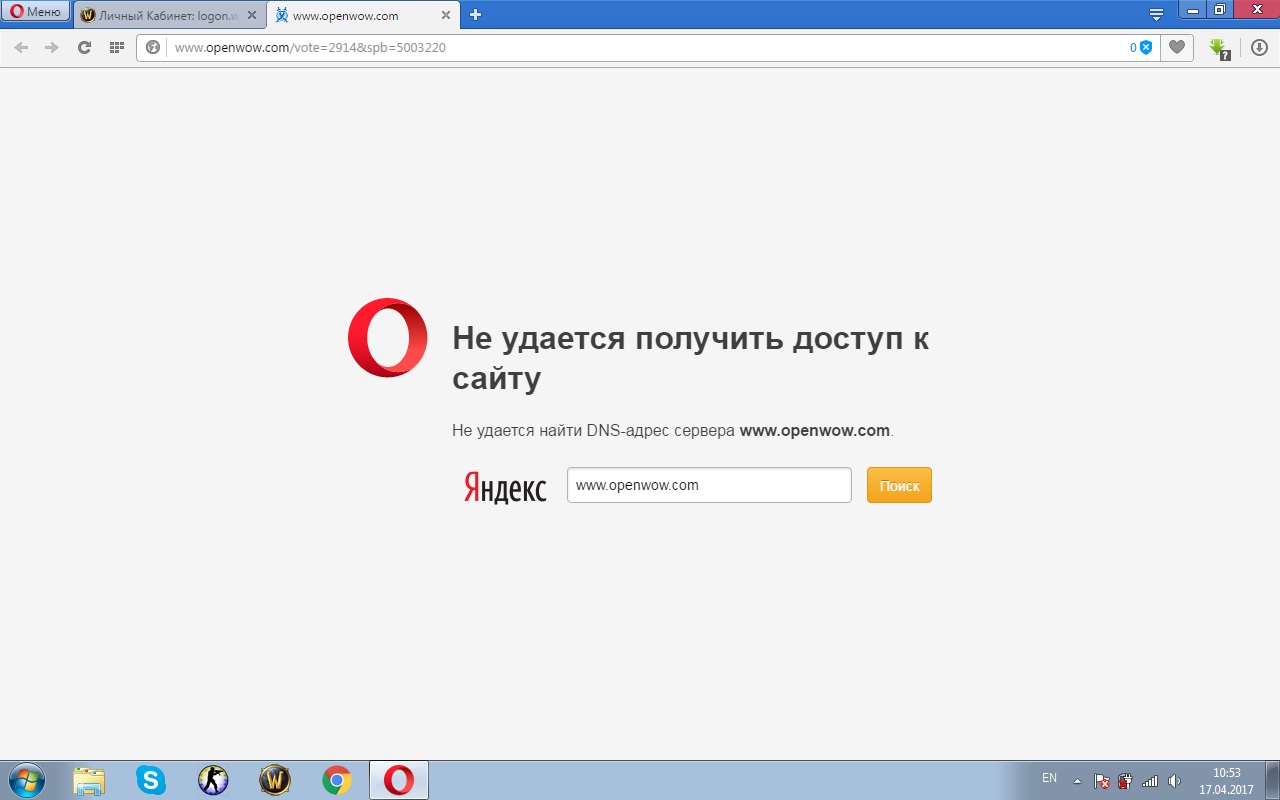Screen dimensions: 1280x800
Task: Close the Личный Кабинет tab
Action: [252, 15]
